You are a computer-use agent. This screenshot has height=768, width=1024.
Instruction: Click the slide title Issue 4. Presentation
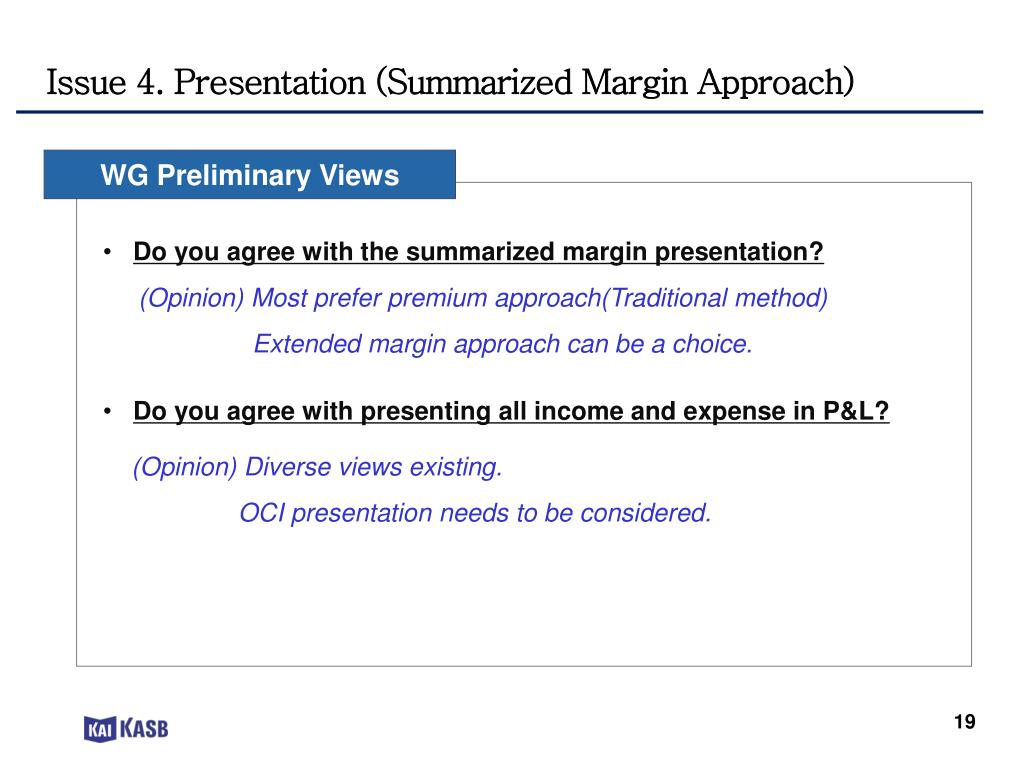pyautogui.click(x=450, y=83)
